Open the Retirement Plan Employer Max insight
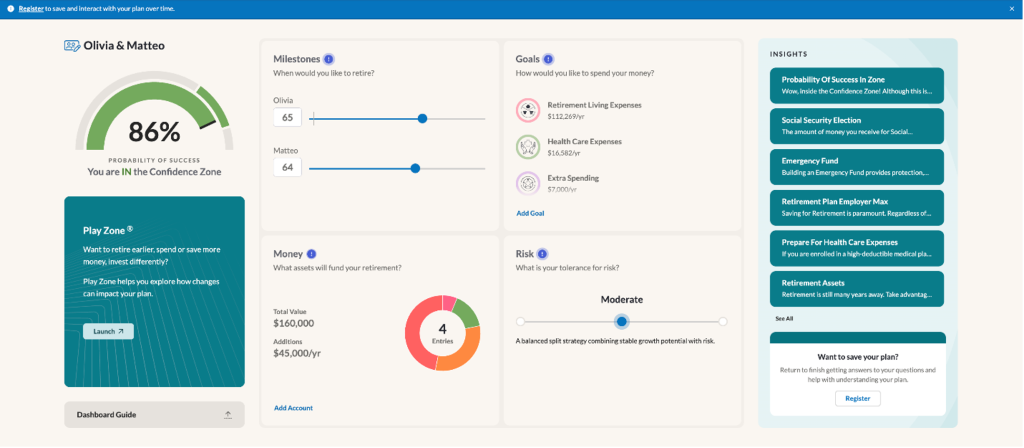Screen dimensions: 1024x448 pyautogui.click(x=857, y=207)
